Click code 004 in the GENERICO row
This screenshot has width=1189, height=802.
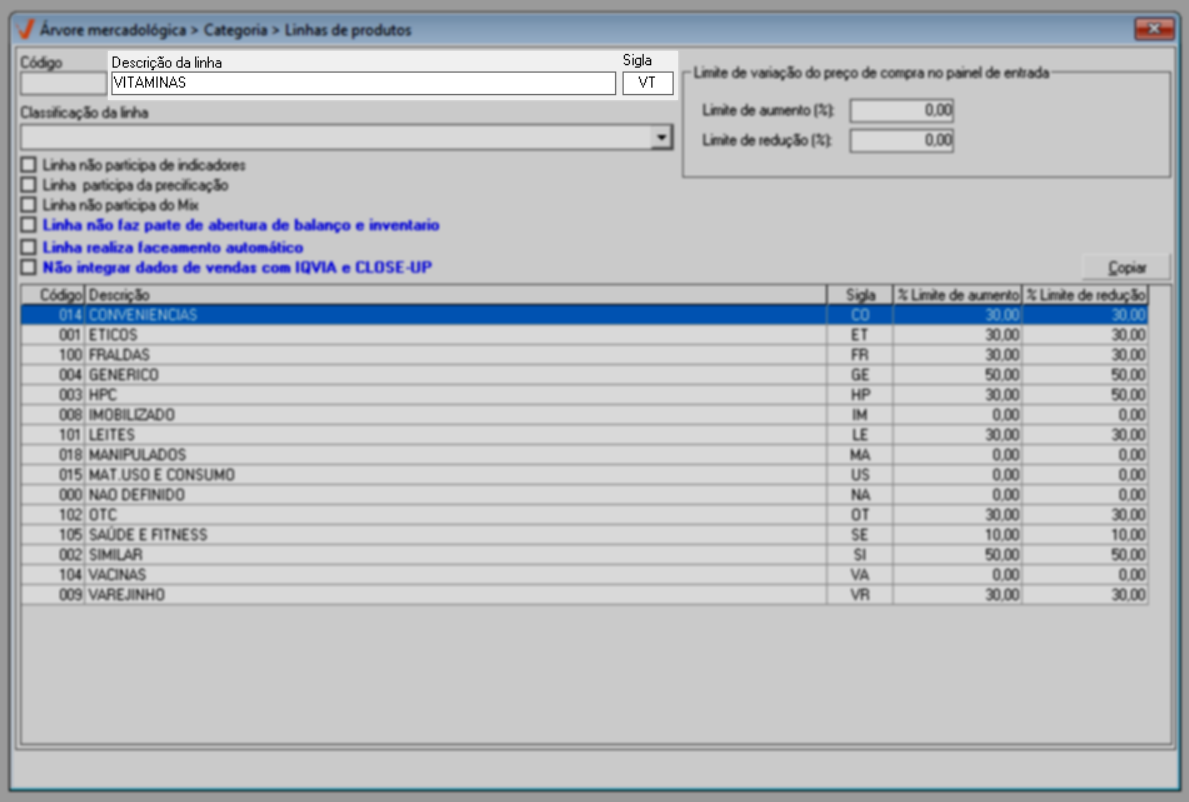coord(70,374)
